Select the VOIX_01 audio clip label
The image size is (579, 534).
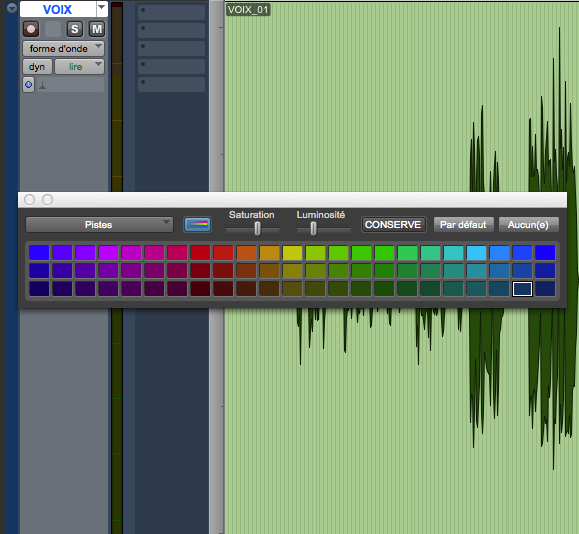[x=248, y=9]
